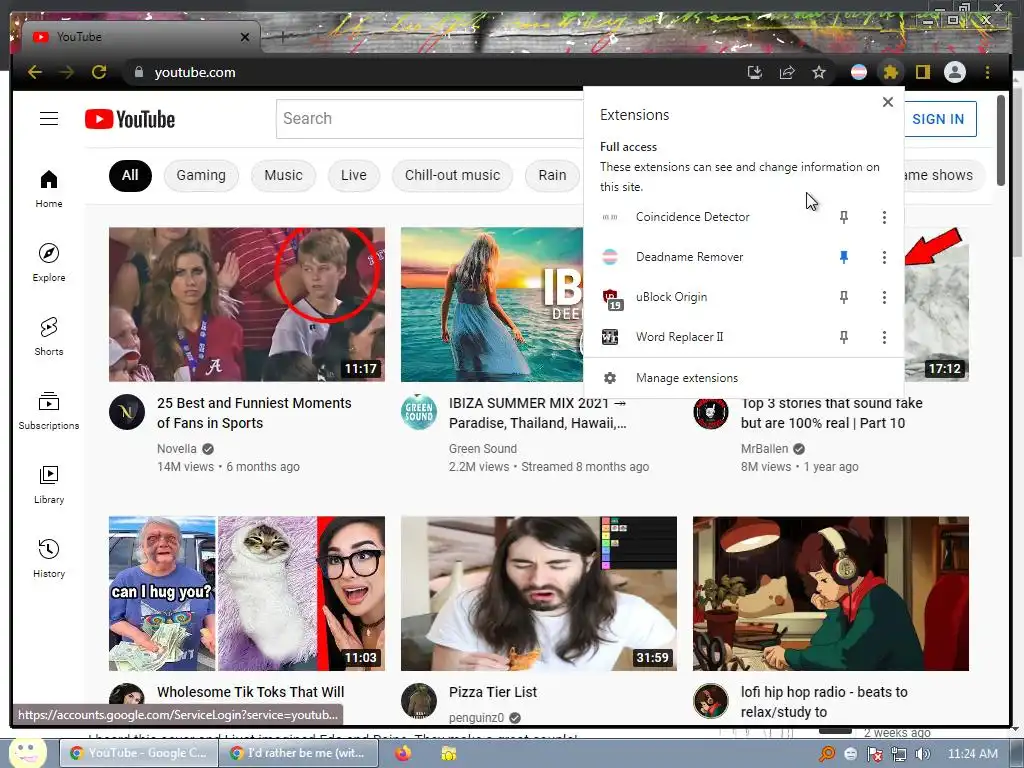Open the MrBallen channel link
The image size is (1024, 768).
tap(764, 449)
